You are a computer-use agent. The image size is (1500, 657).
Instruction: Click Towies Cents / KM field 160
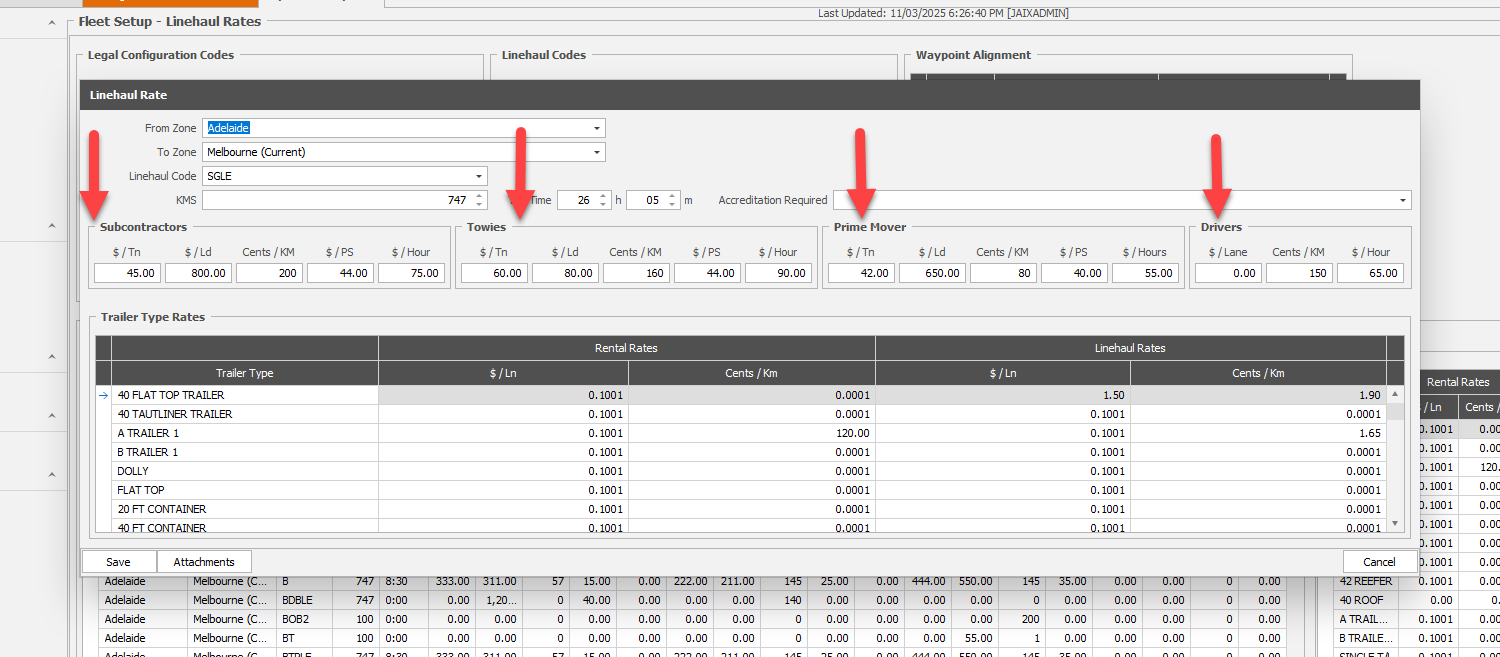[x=636, y=273]
